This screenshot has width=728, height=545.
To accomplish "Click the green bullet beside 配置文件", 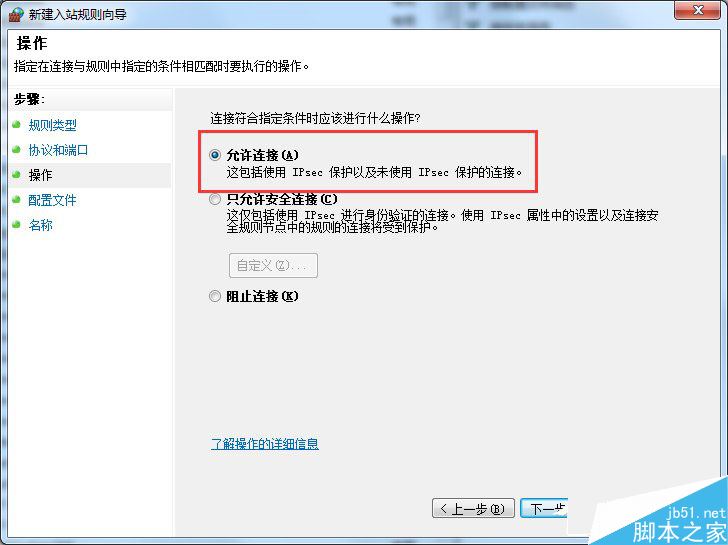I will [x=17, y=200].
